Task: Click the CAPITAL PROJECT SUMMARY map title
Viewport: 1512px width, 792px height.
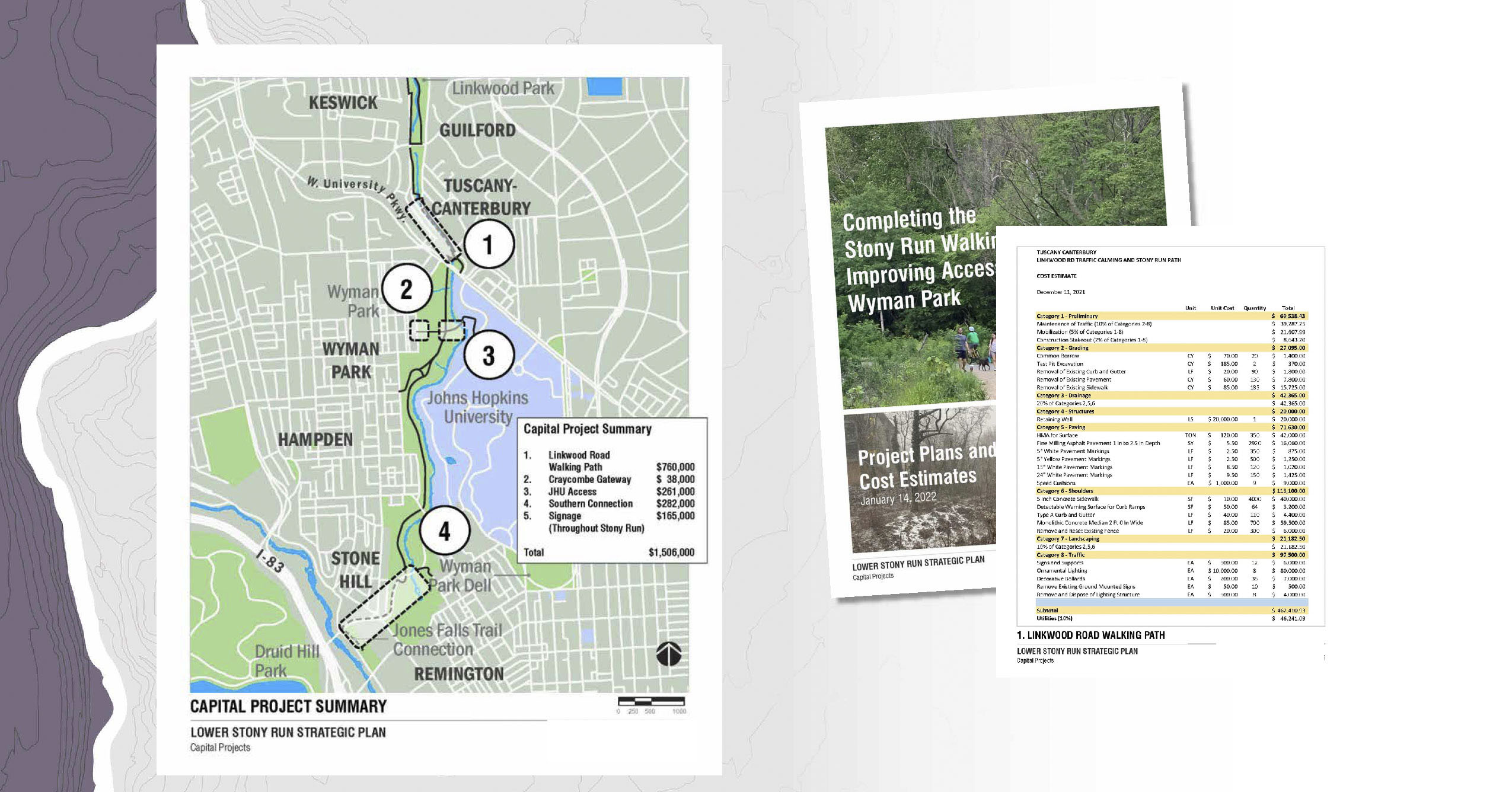Action: [x=288, y=706]
